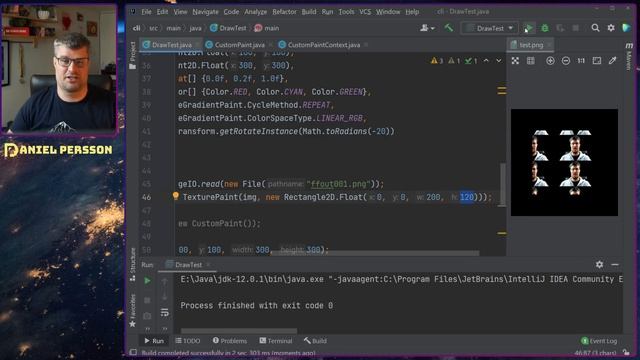The image size is (640, 360).
Task: Pick the color picker eyedropper tool
Action: pos(612,61)
